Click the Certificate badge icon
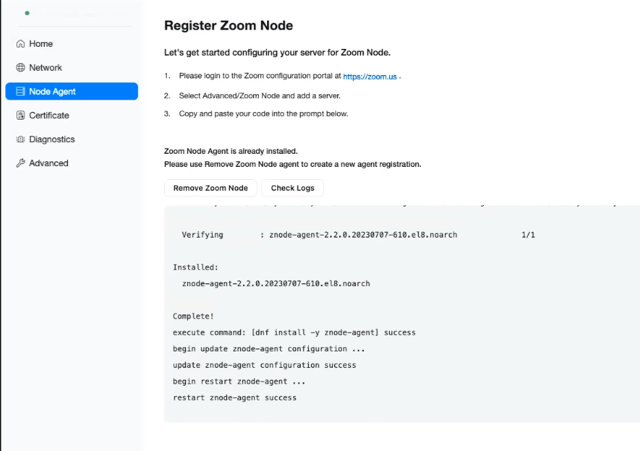640x451 pixels. pos(20,115)
